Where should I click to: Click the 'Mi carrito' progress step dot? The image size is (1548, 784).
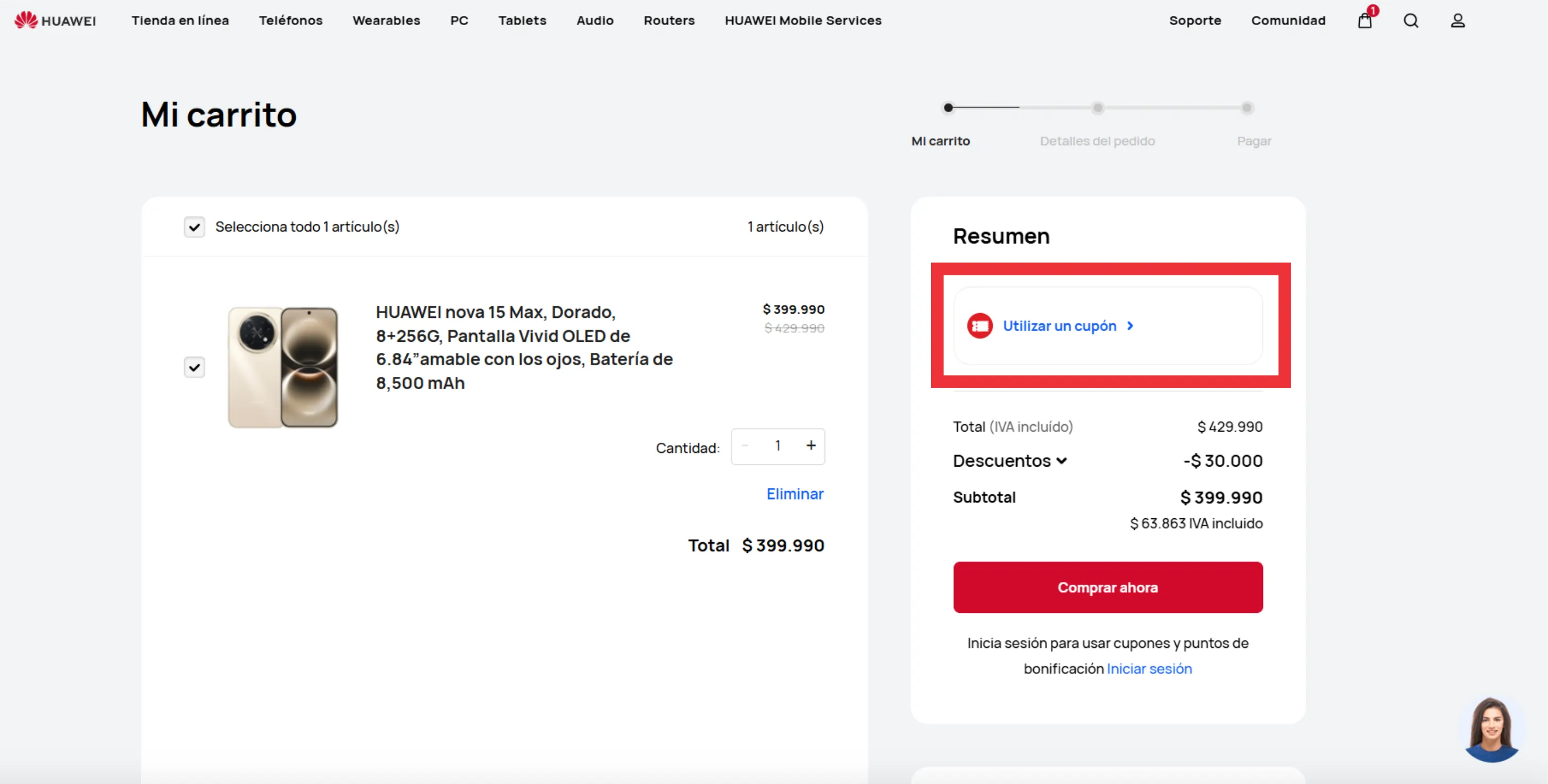pos(948,108)
